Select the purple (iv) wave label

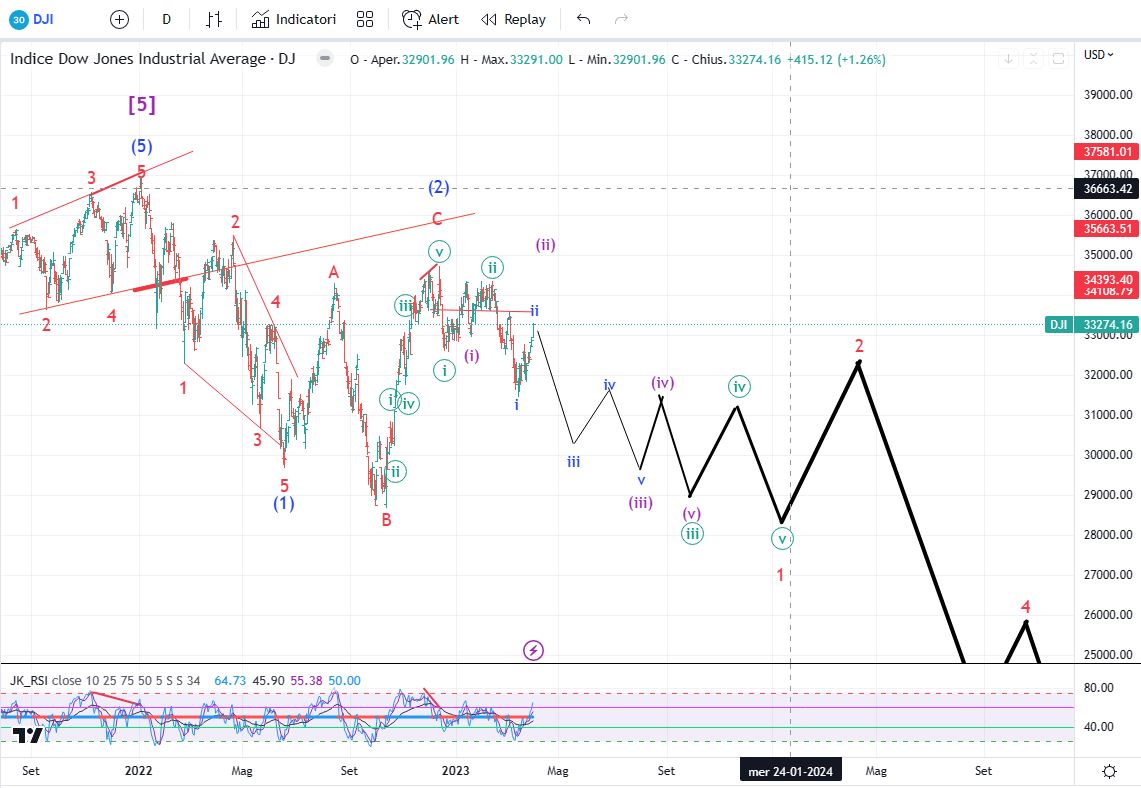[x=662, y=383]
